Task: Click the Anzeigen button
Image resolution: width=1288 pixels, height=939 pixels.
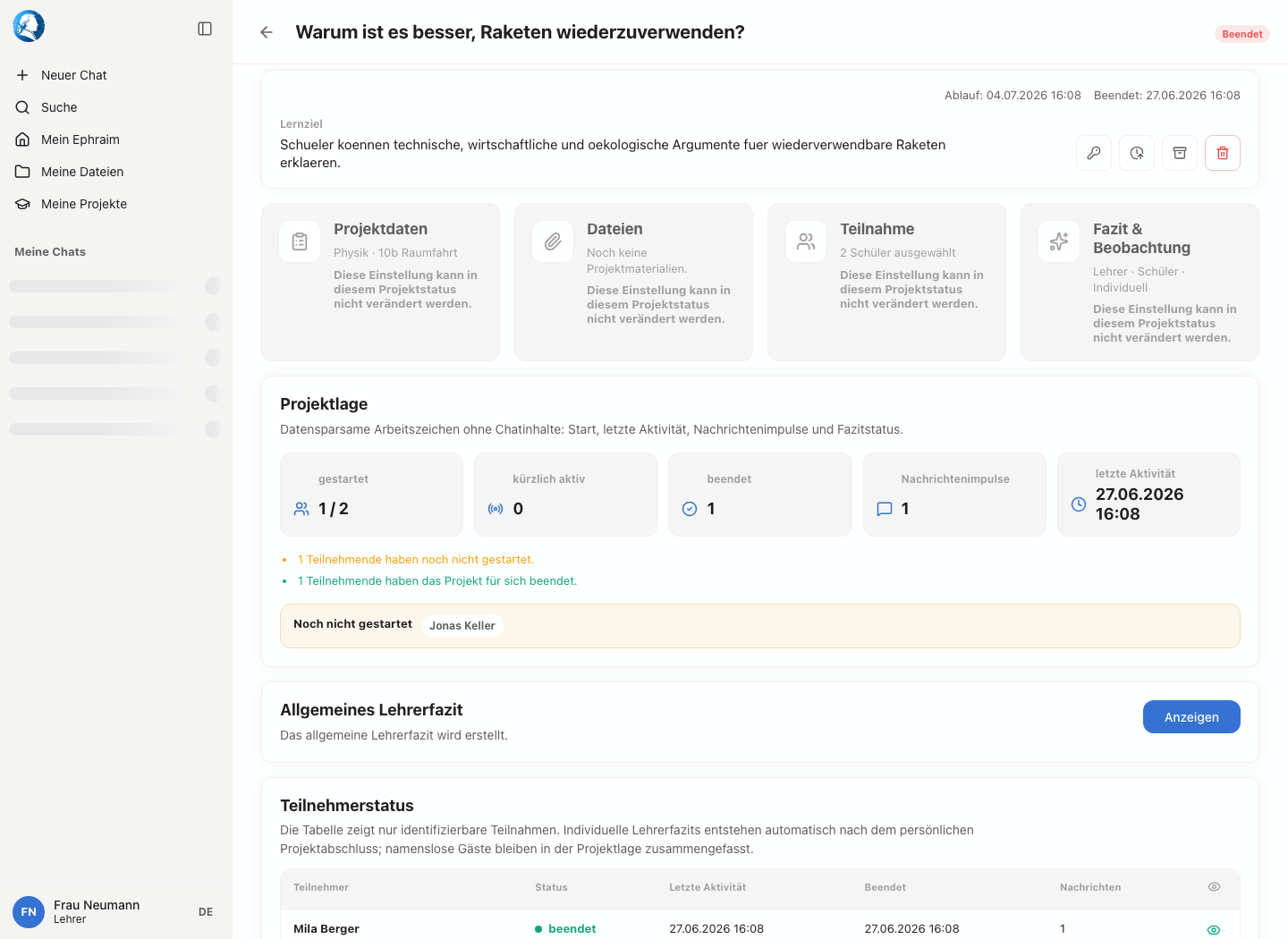Action: tap(1191, 717)
